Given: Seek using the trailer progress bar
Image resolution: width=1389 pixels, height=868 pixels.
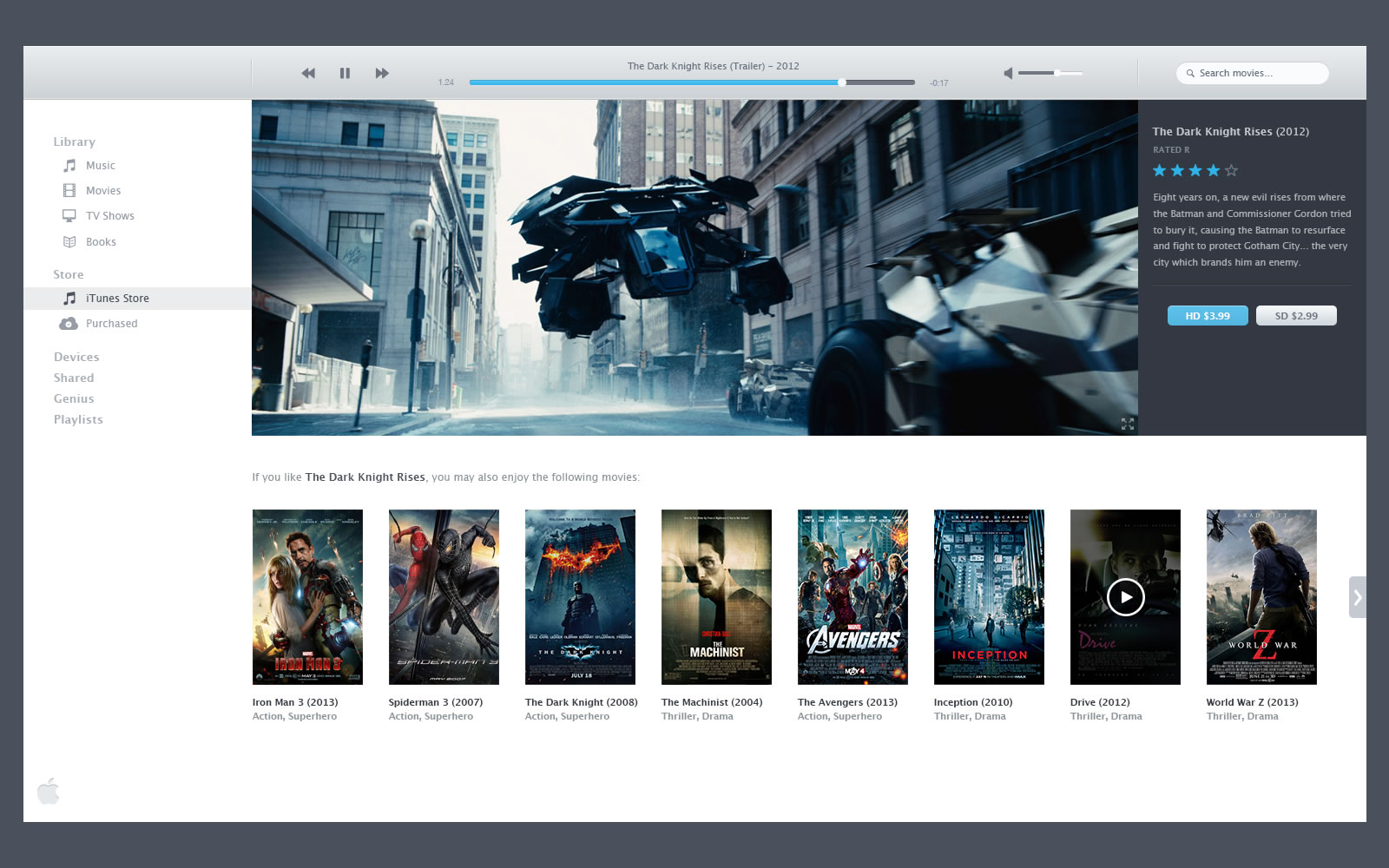Looking at the screenshot, I should coord(692,82).
